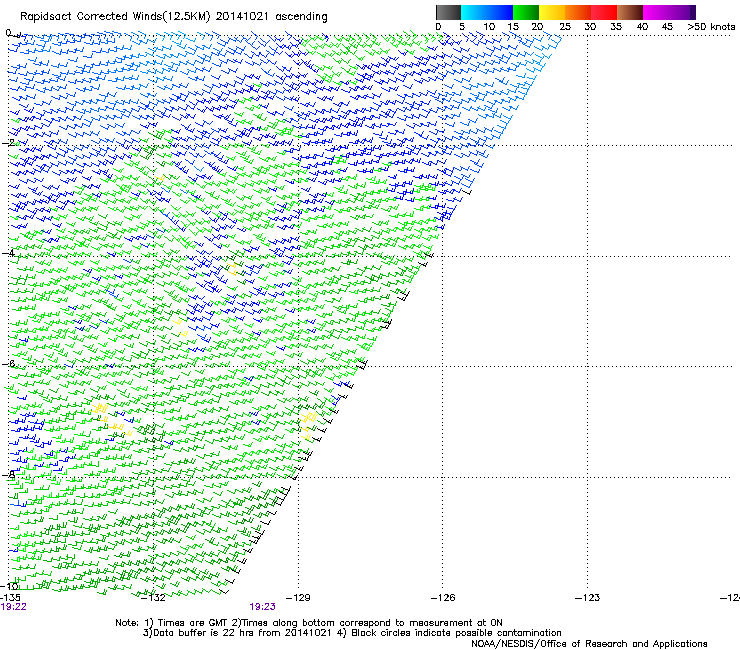Click the legend label '25'
This screenshot has width=740, height=650.
[x=565, y=27]
